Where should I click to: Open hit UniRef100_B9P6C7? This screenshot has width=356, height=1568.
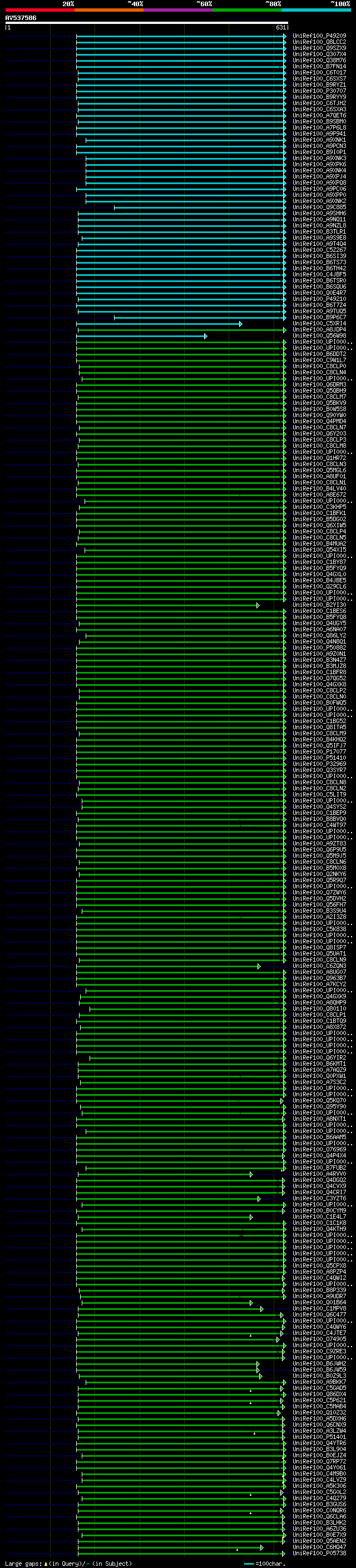pos(319,317)
